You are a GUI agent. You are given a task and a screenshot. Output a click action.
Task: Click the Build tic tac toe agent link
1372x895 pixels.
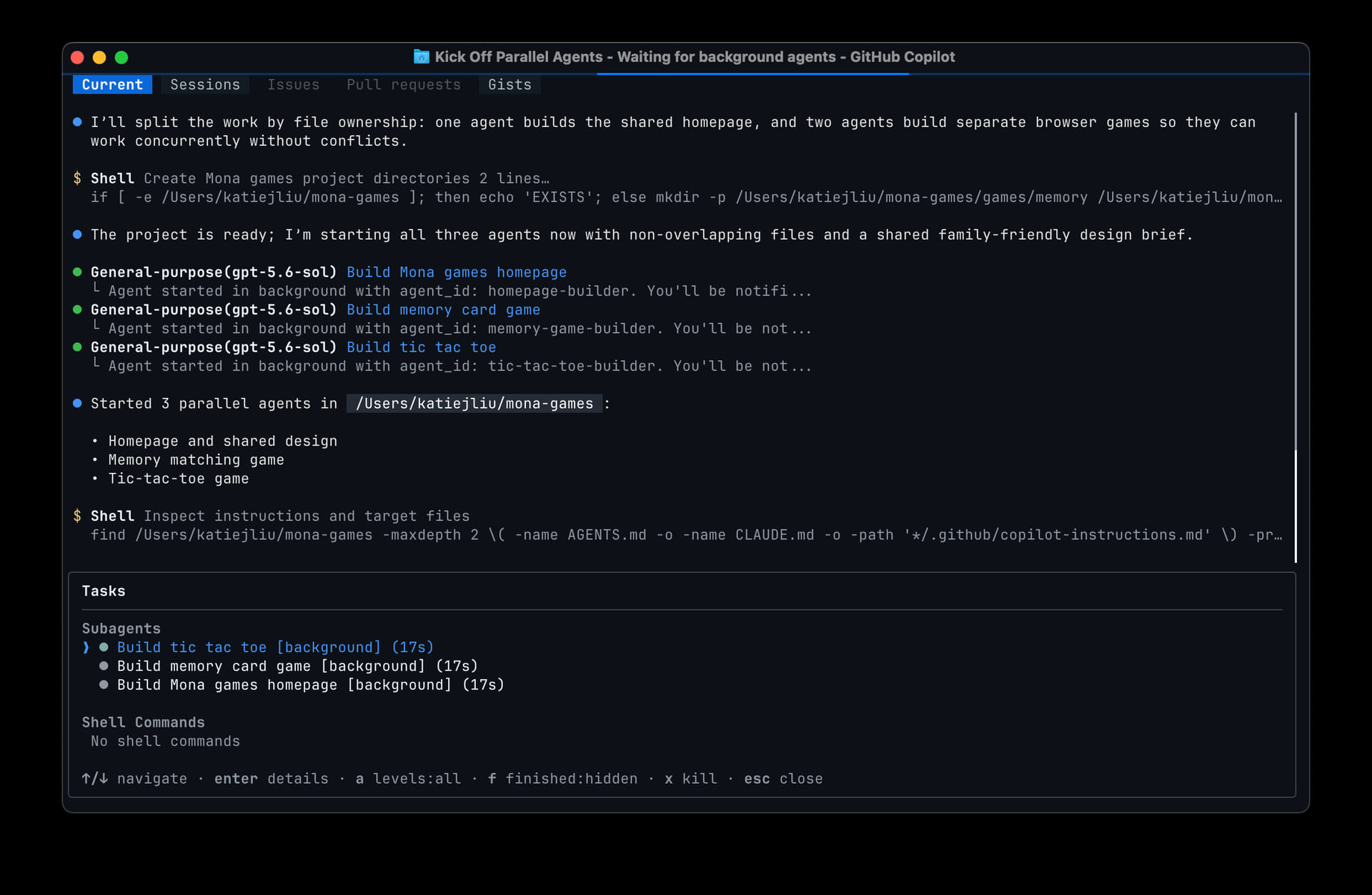[421, 347]
